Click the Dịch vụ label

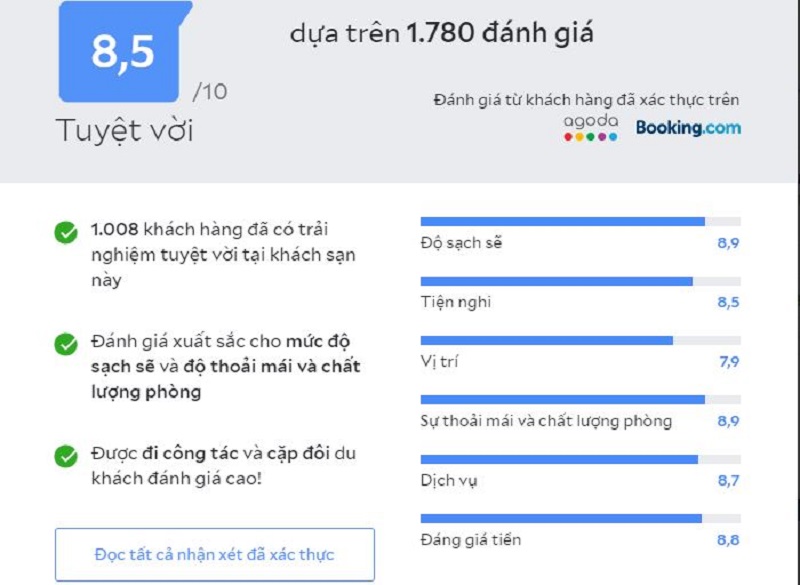tap(449, 481)
